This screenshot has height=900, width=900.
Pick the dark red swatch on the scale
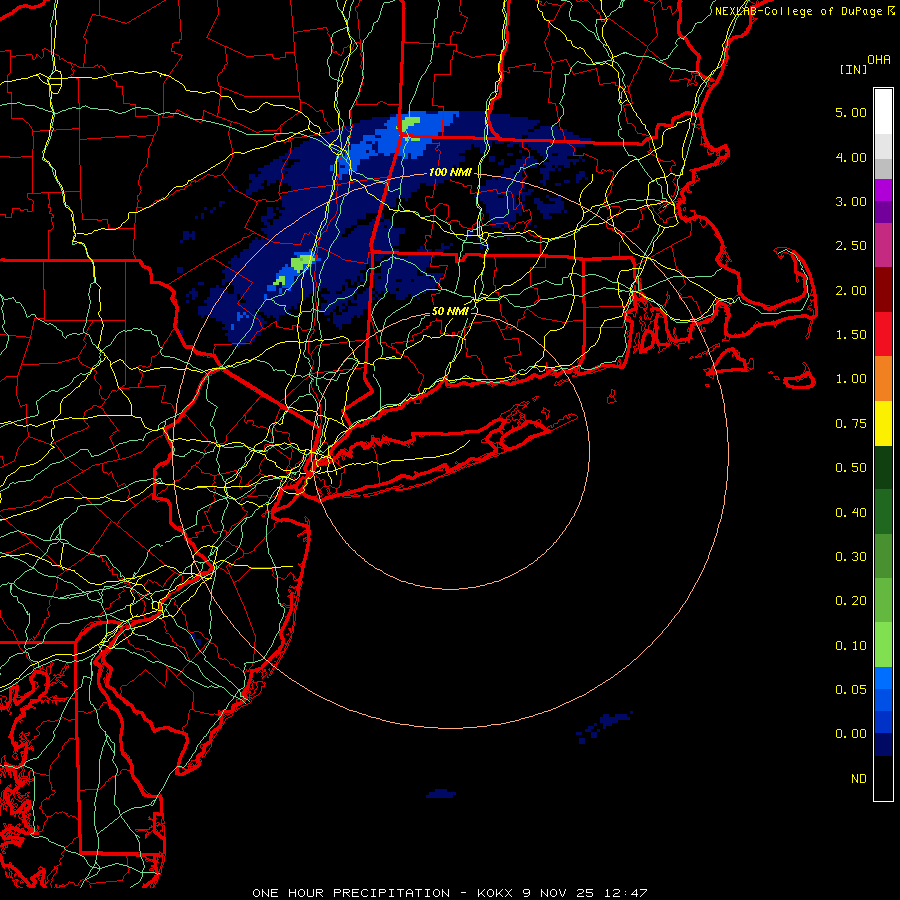[x=883, y=290]
